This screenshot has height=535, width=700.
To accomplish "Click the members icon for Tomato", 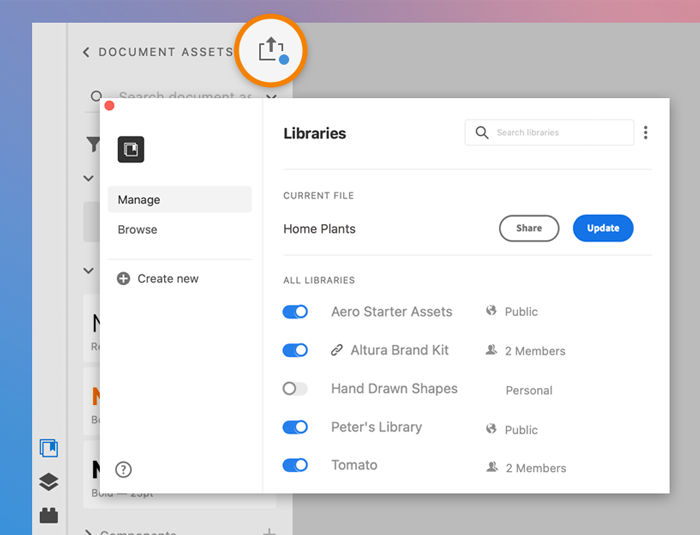I will [492, 467].
